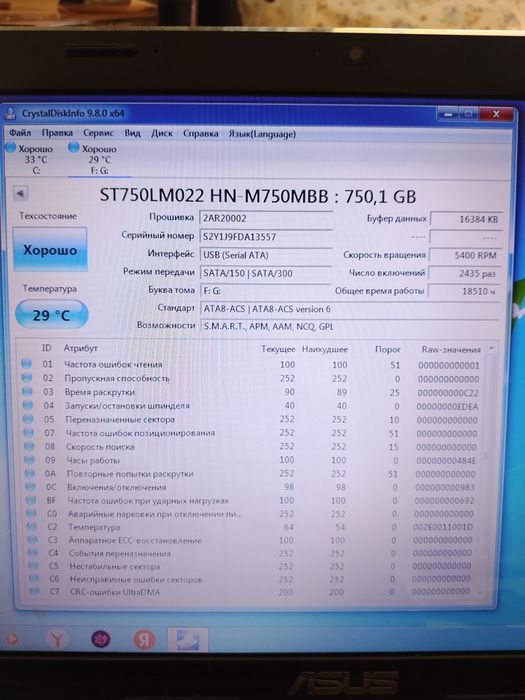Screen dimensions: 525x700
Task: Select the Пропускная способность row
Action: point(251,379)
